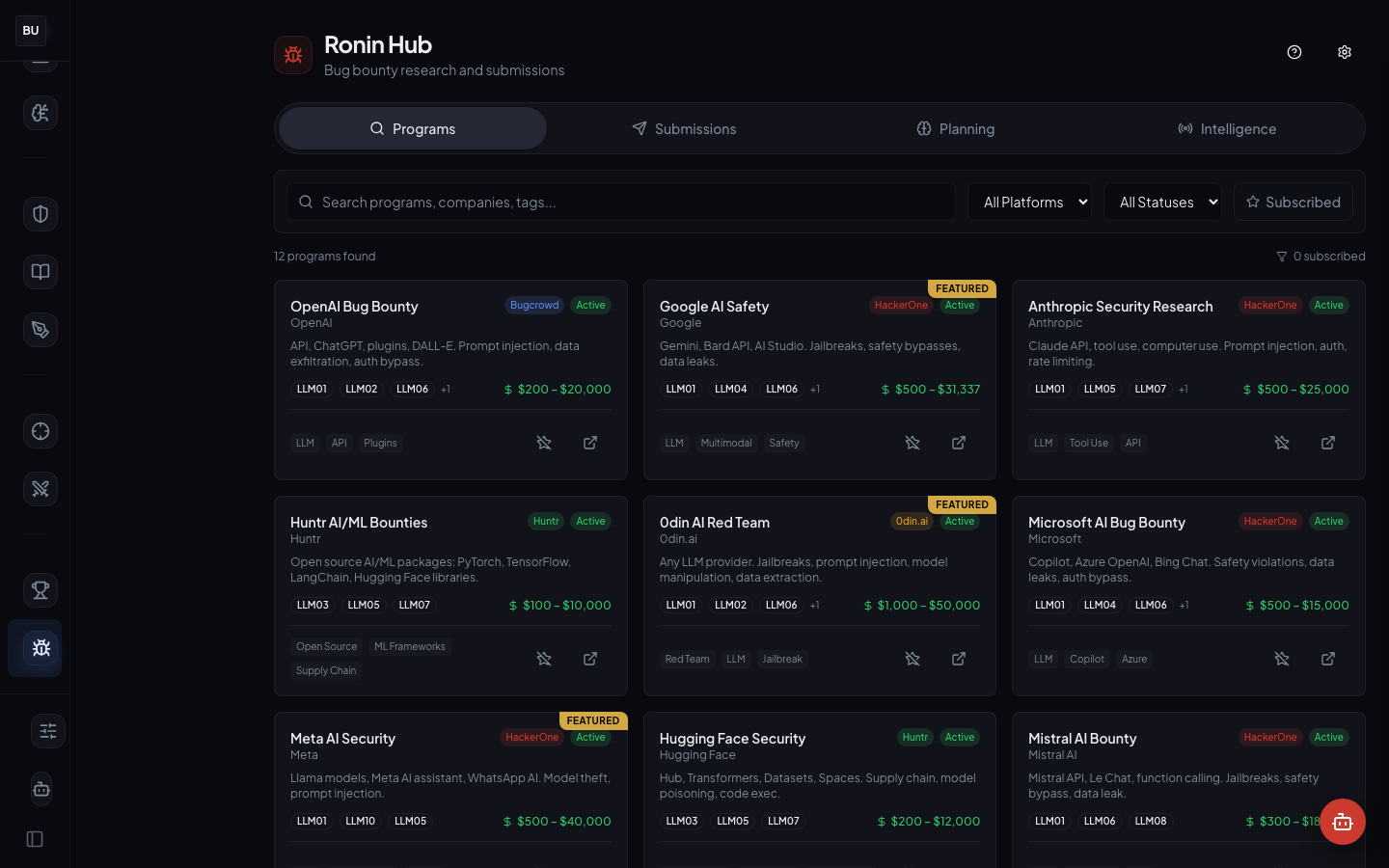Open Google AI Safety external link
This screenshot has height=868, width=1389.
[x=959, y=443]
